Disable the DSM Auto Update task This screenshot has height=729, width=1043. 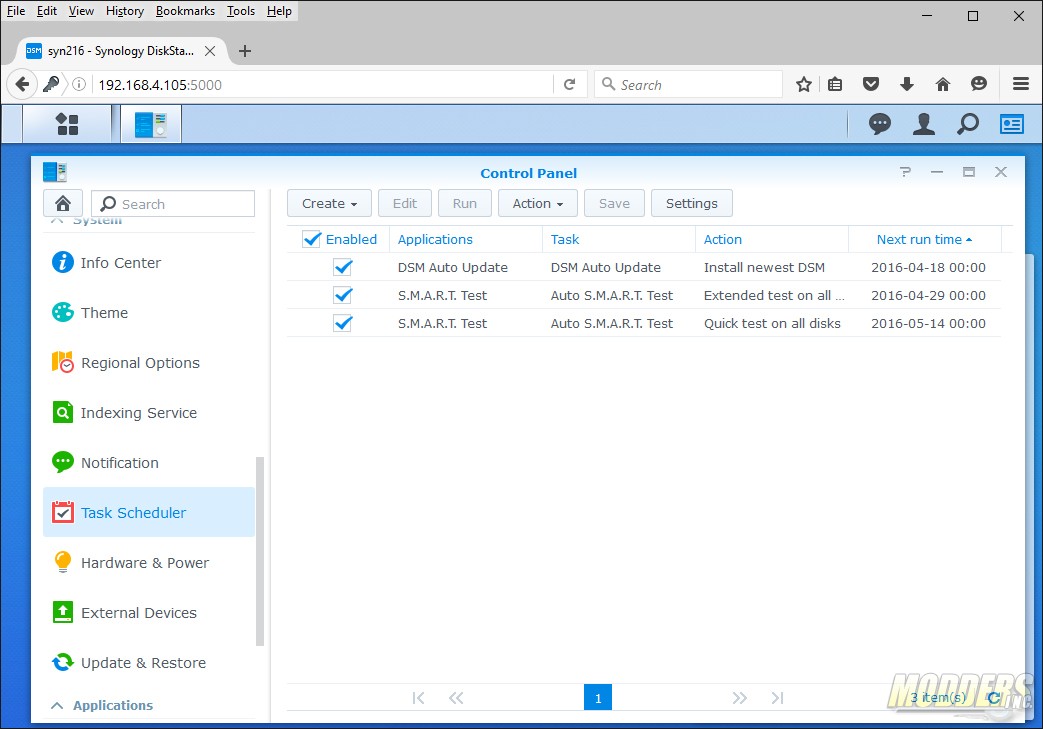pyautogui.click(x=343, y=267)
